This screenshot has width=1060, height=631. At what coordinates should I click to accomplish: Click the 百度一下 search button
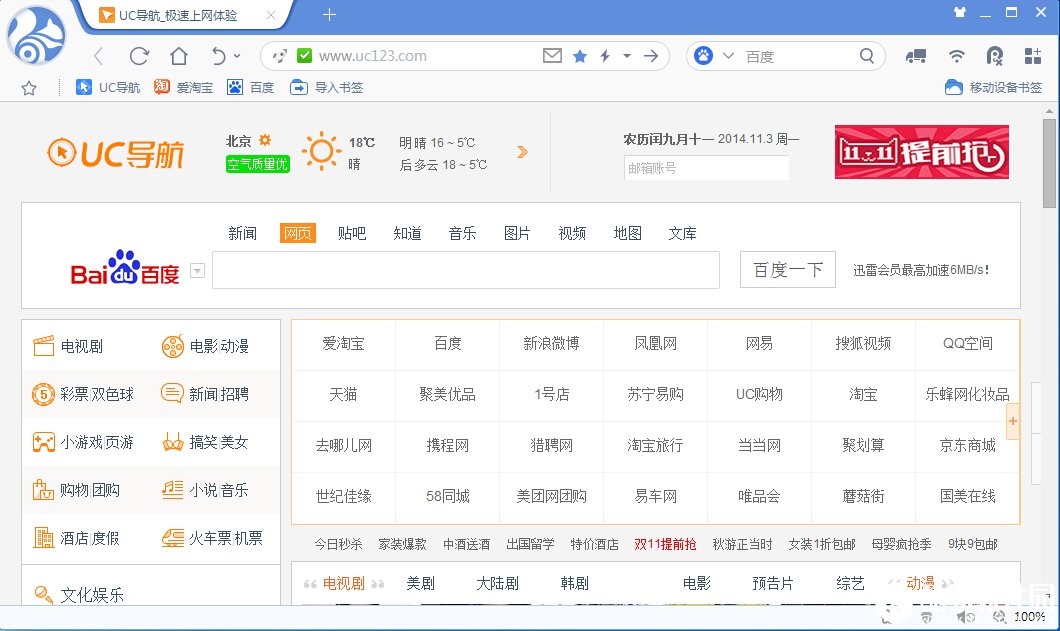(x=786, y=269)
